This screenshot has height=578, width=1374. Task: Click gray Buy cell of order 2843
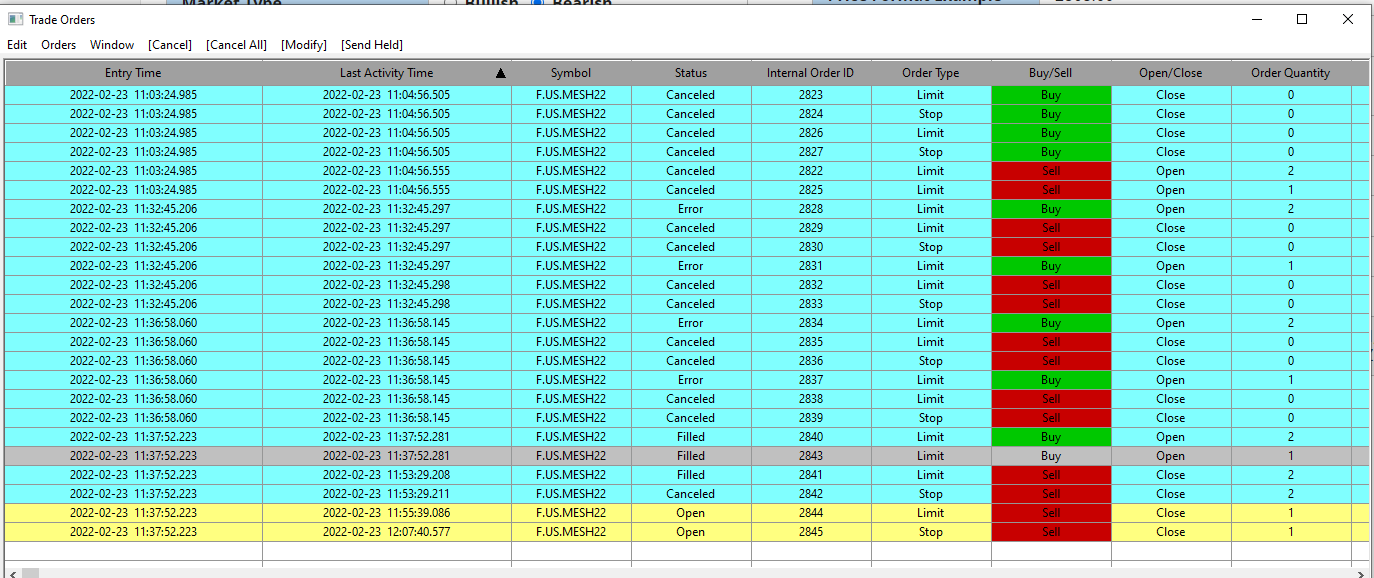tap(1051, 456)
